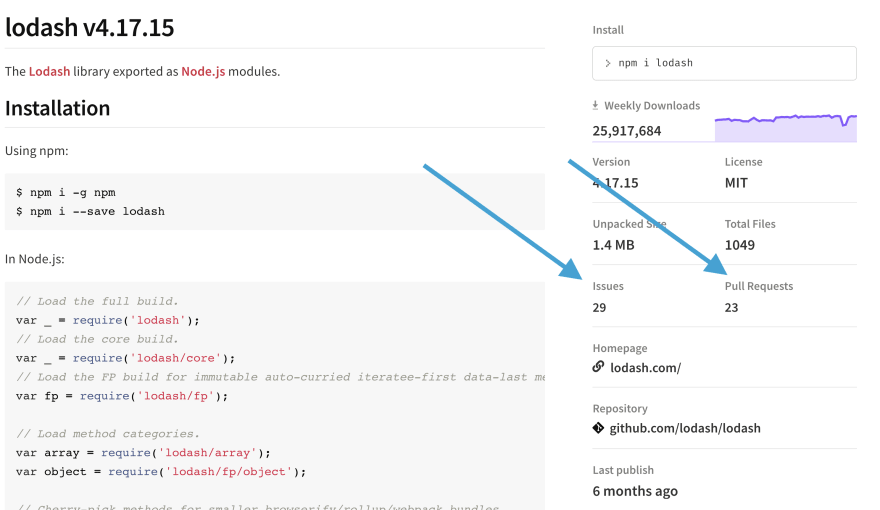The height and width of the screenshot is (510, 880).
Task: Click the Install label above the command box
Action: 608,30
